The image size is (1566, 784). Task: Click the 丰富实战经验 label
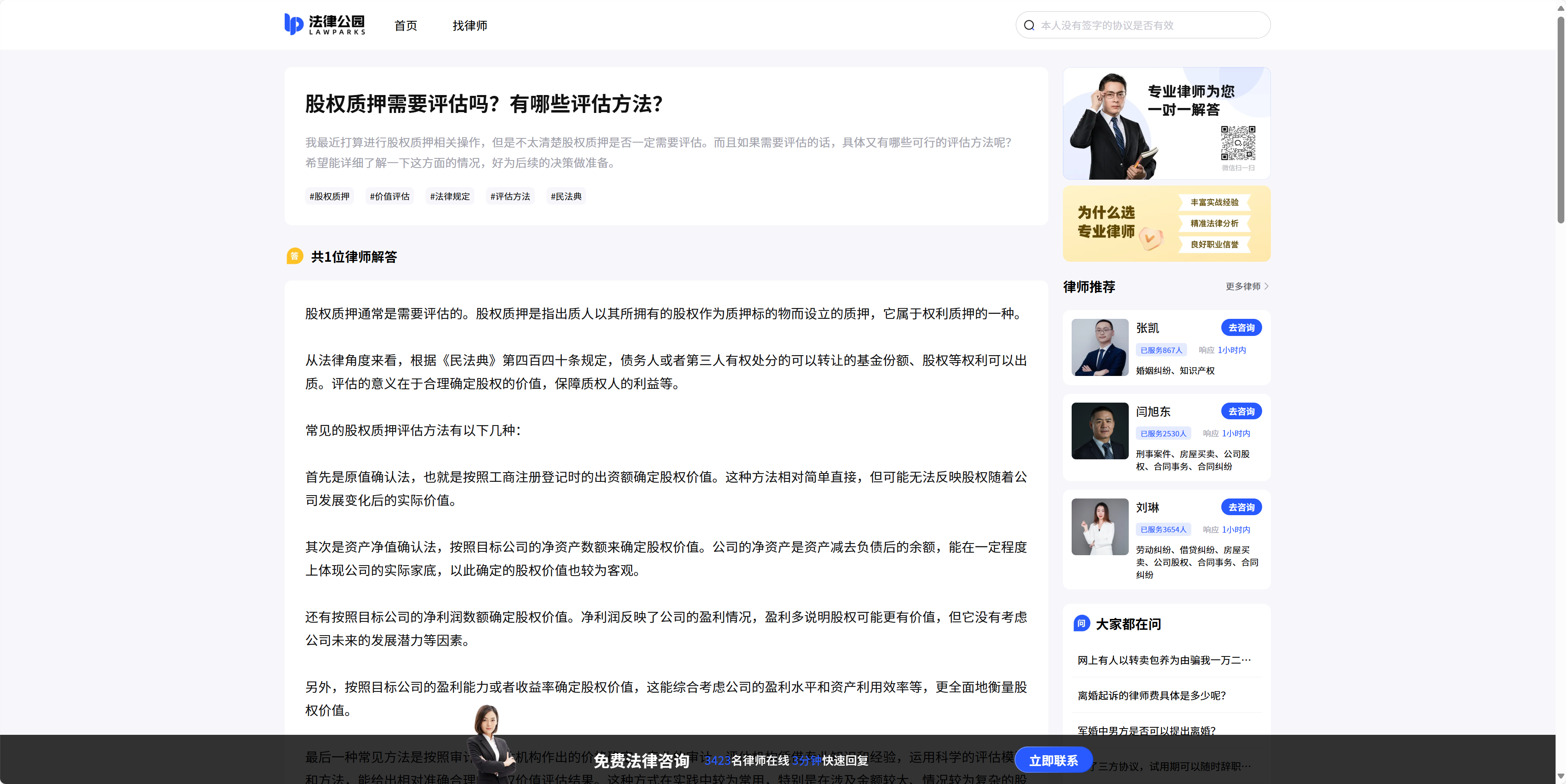[x=1214, y=203]
